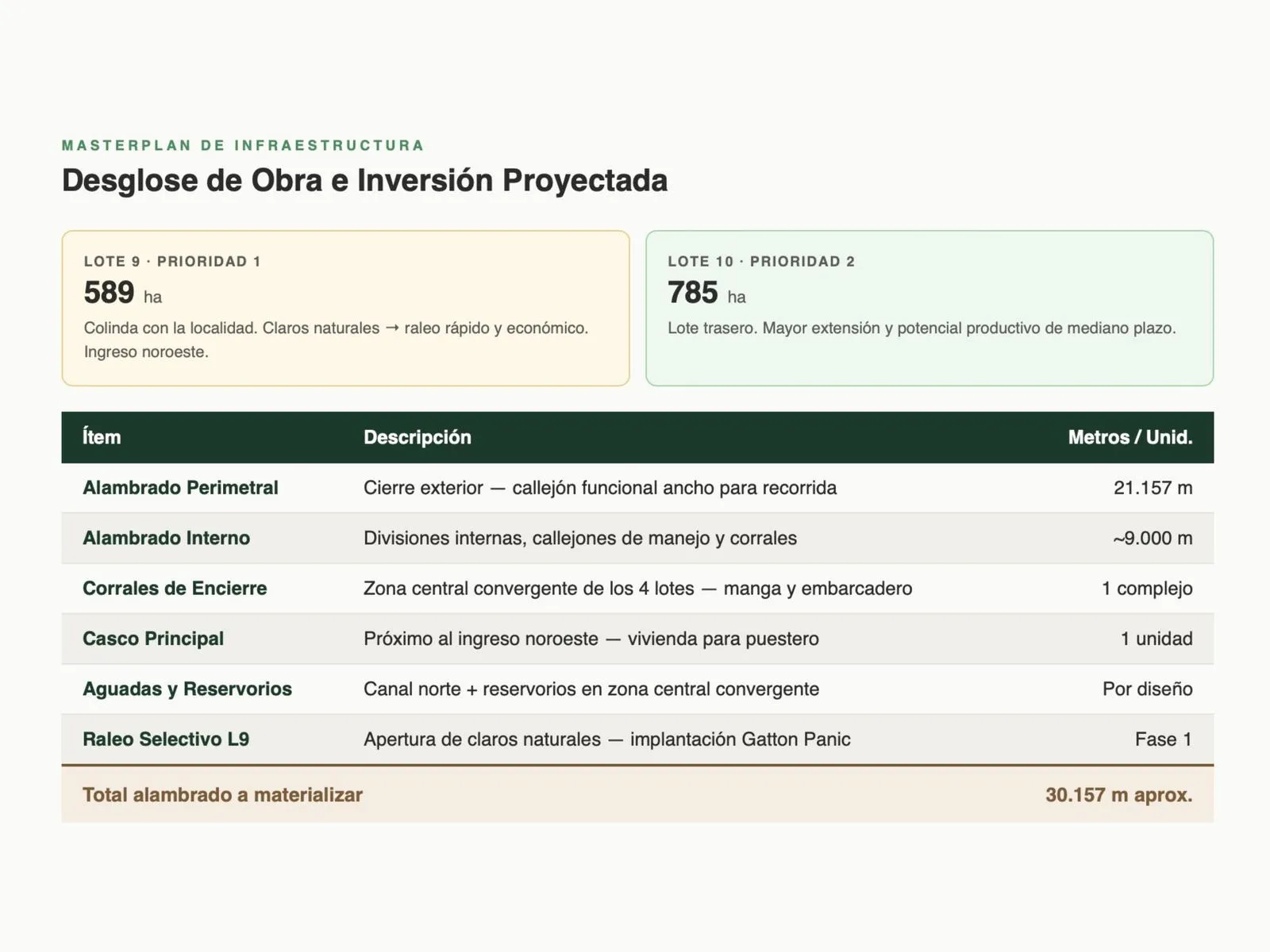Click 'Apertura de claros naturales' description cell
This screenshot has width=1270, height=952.
click(607, 739)
